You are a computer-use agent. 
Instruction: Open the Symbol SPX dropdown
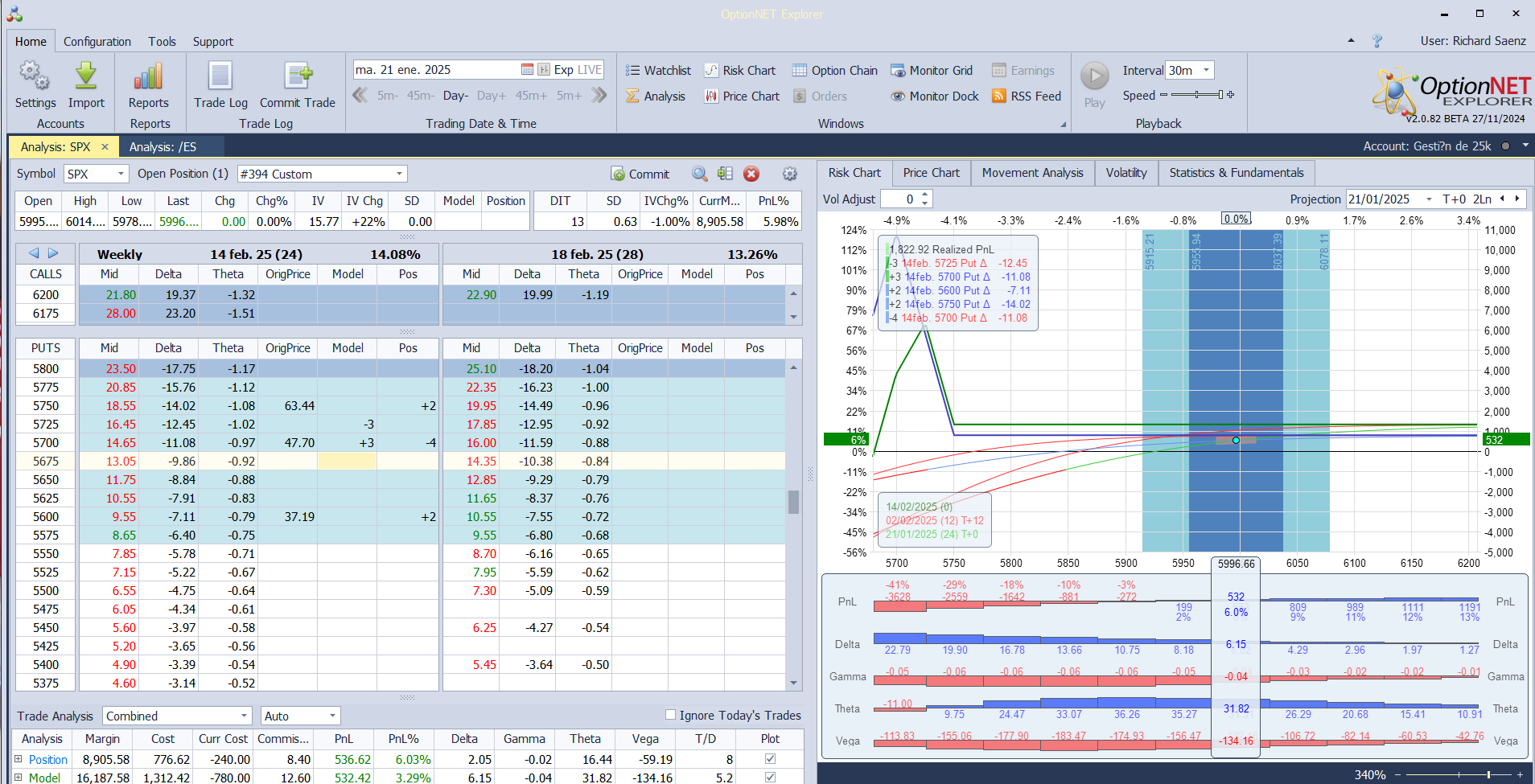121,174
